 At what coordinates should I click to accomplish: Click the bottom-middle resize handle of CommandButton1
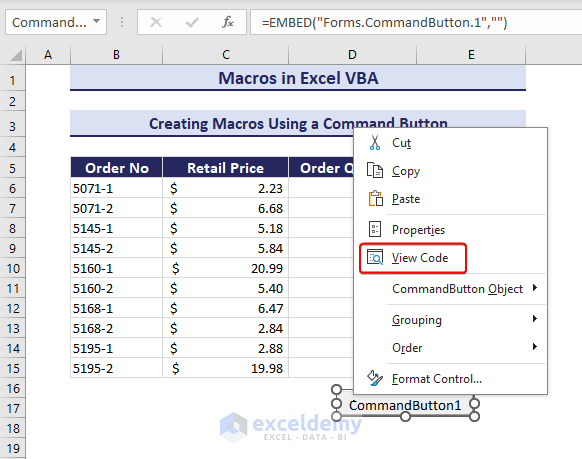pyautogui.click(x=405, y=417)
